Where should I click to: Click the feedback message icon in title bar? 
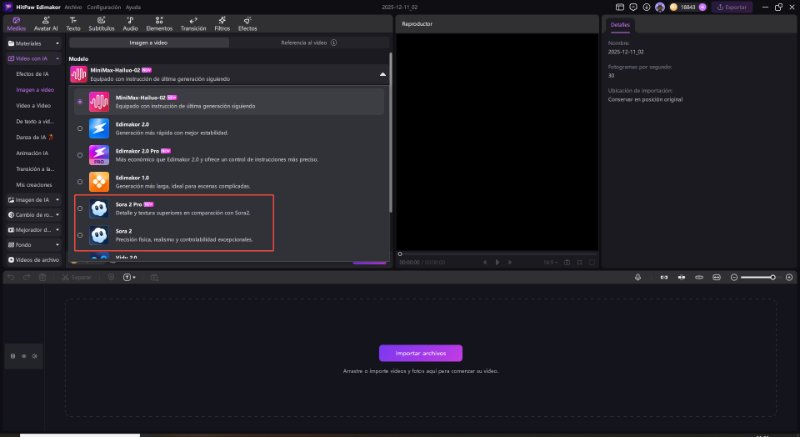tap(633, 7)
